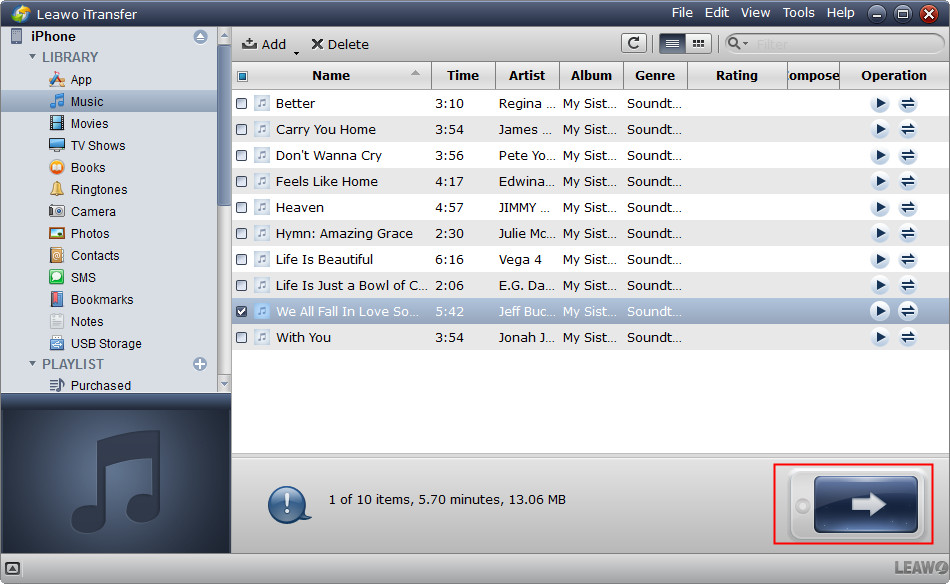Play the song Better
Screen dimensions: 950x584
[879, 103]
